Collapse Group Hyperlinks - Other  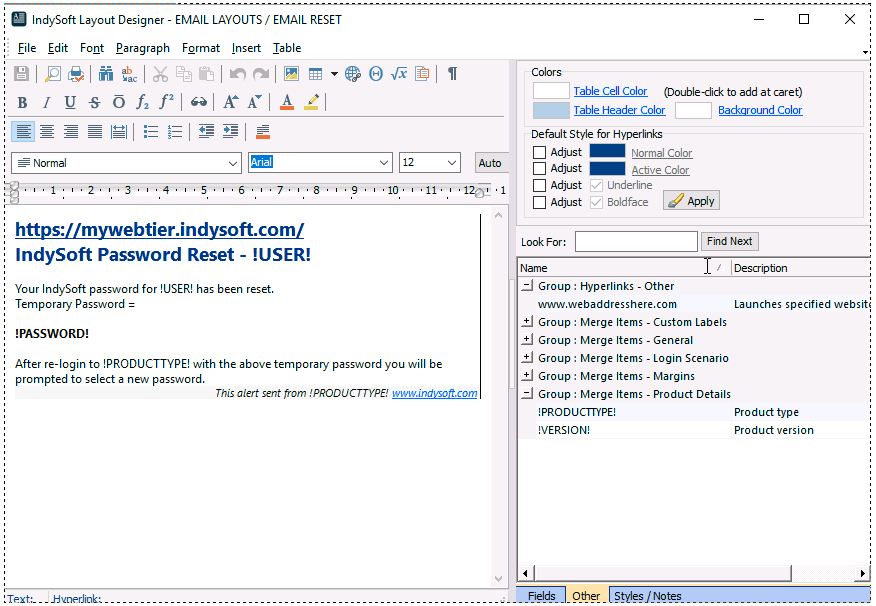[x=526, y=286]
